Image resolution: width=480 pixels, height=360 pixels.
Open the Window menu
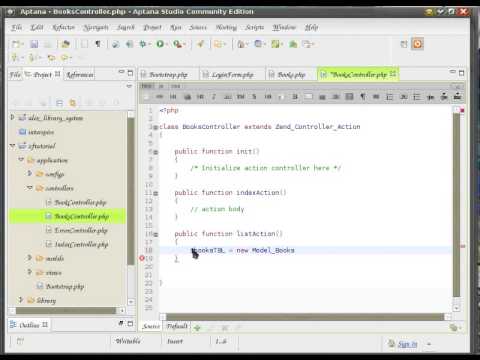[284, 27]
